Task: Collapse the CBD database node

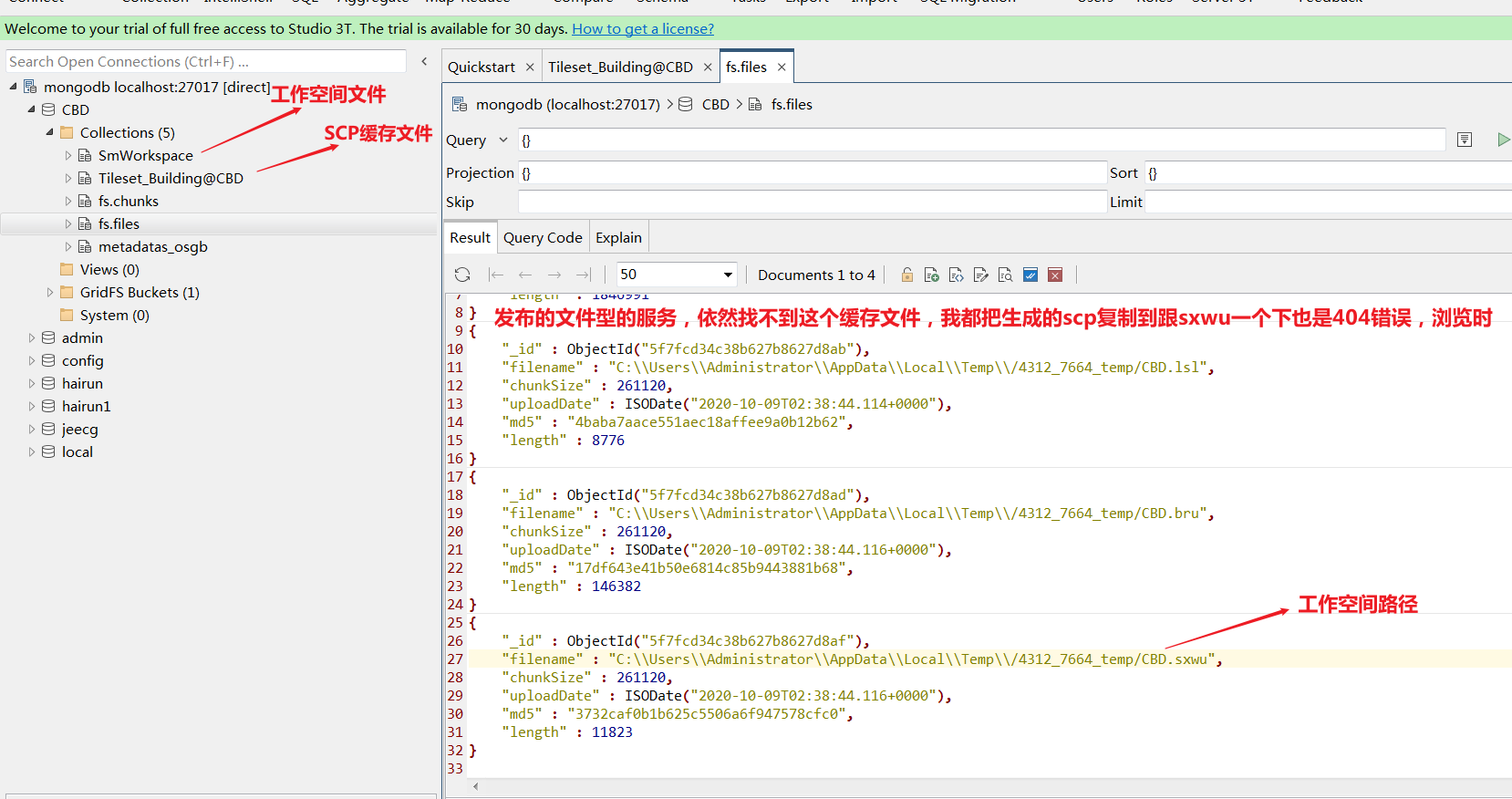Action: pyautogui.click(x=31, y=109)
